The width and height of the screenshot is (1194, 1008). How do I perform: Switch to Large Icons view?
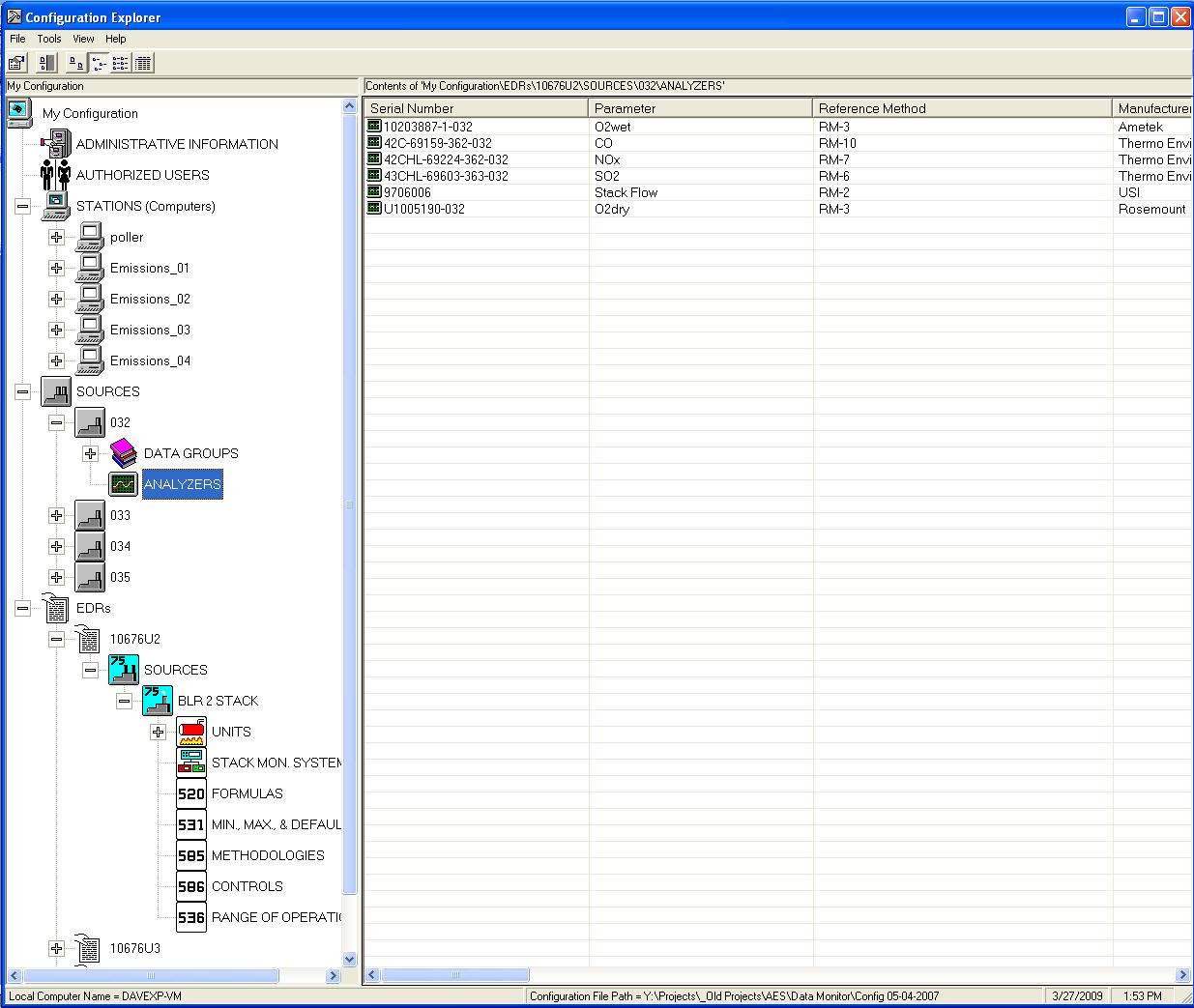tap(76, 64)
